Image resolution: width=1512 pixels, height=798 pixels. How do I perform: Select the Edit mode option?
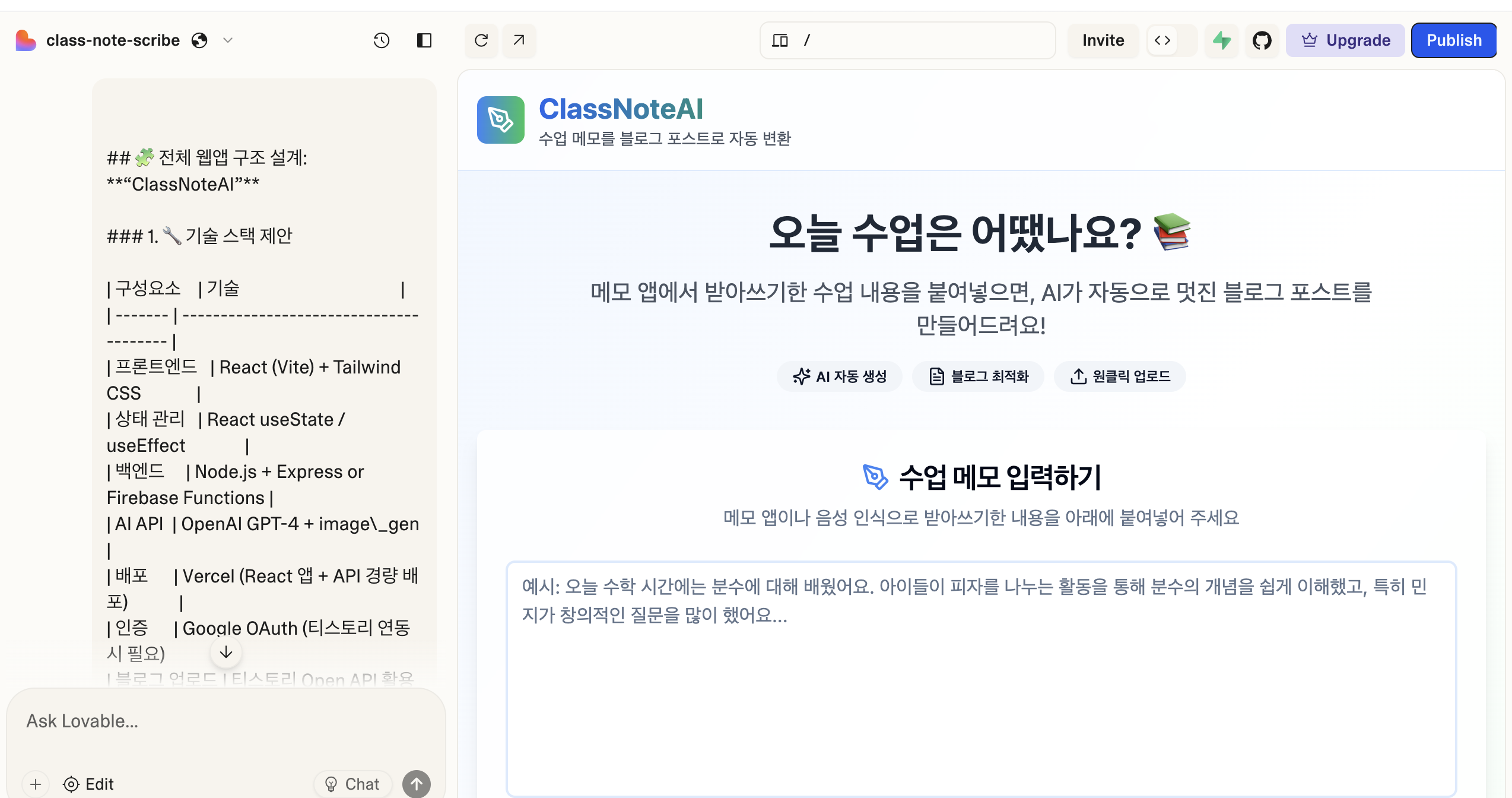point(88,784)
